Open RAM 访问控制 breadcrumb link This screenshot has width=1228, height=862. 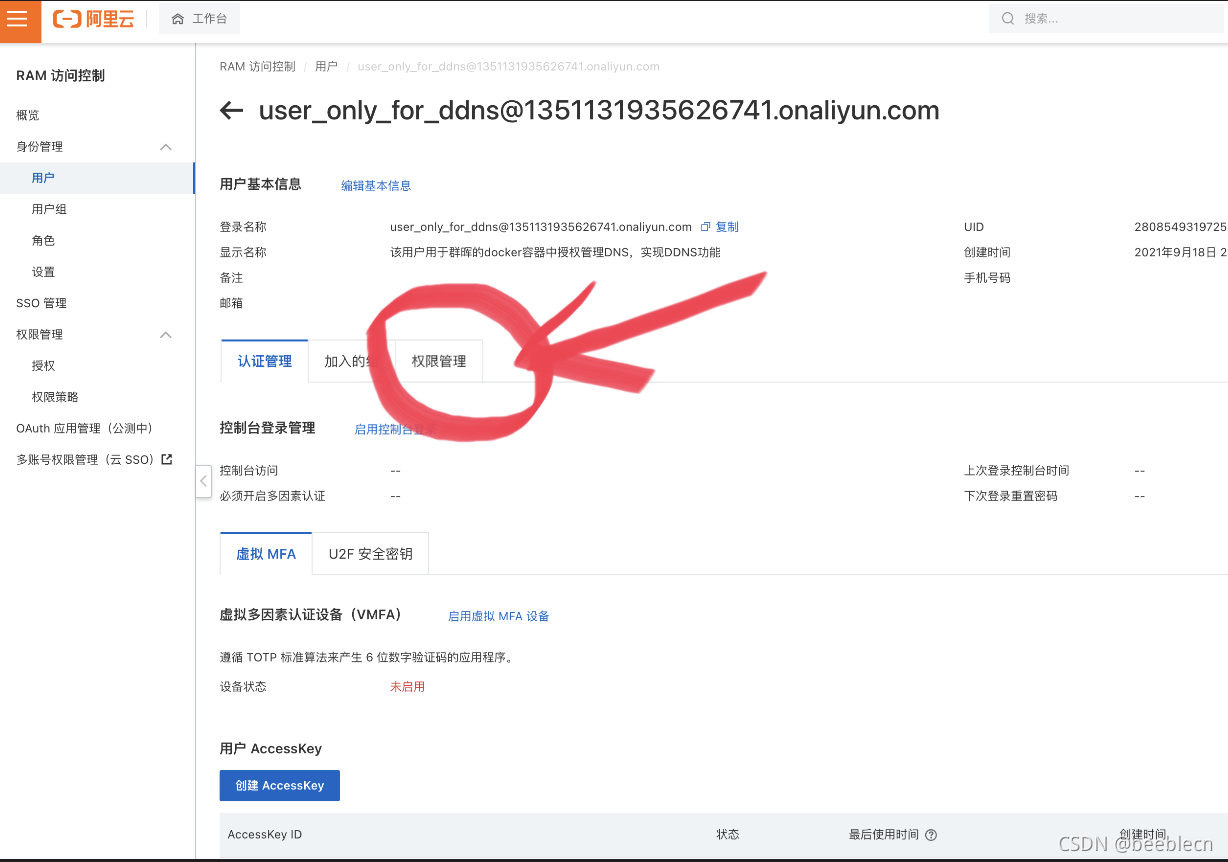tap(258, 67)
